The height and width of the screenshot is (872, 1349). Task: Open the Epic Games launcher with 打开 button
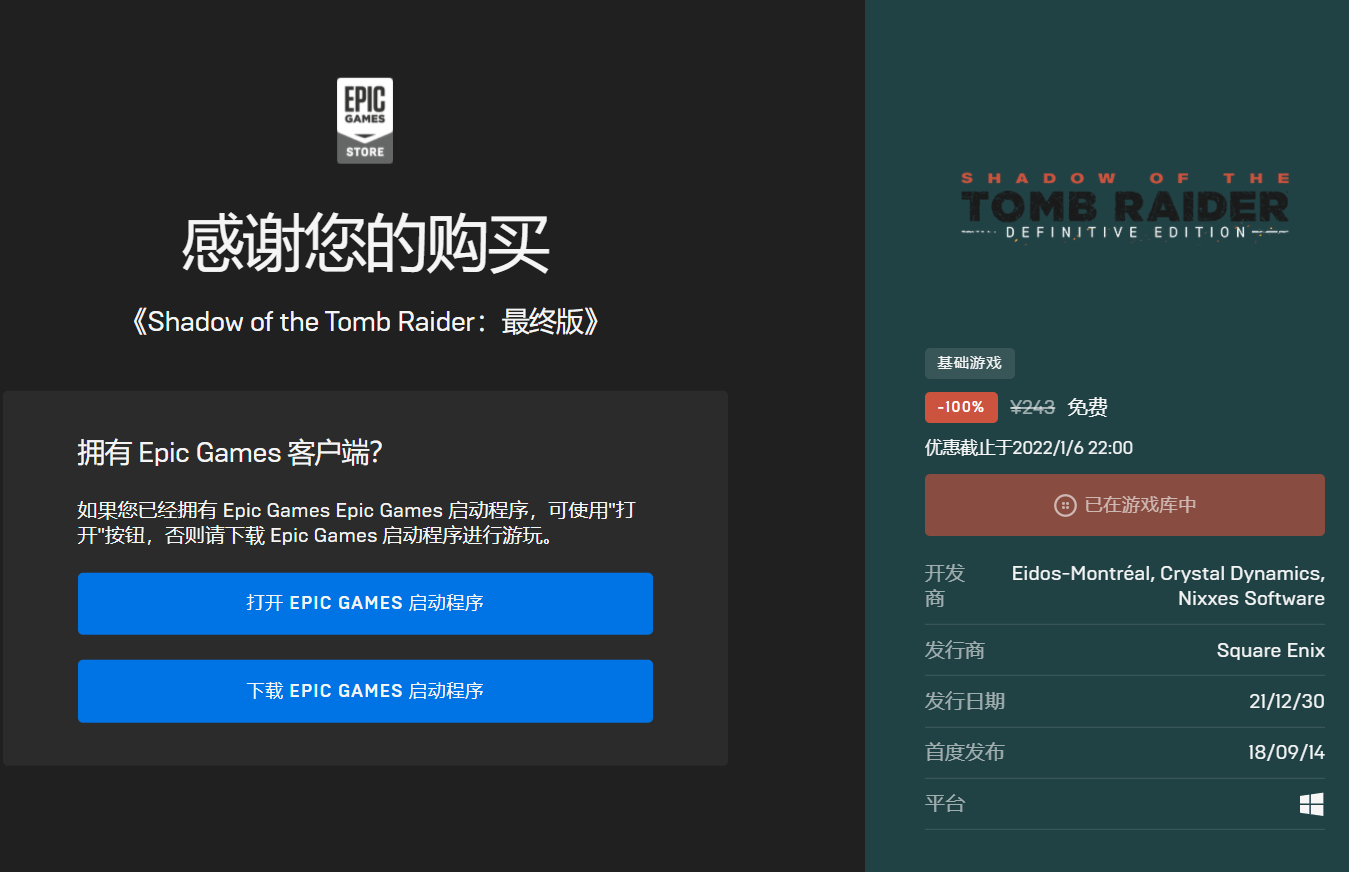(x=365, y=603)
